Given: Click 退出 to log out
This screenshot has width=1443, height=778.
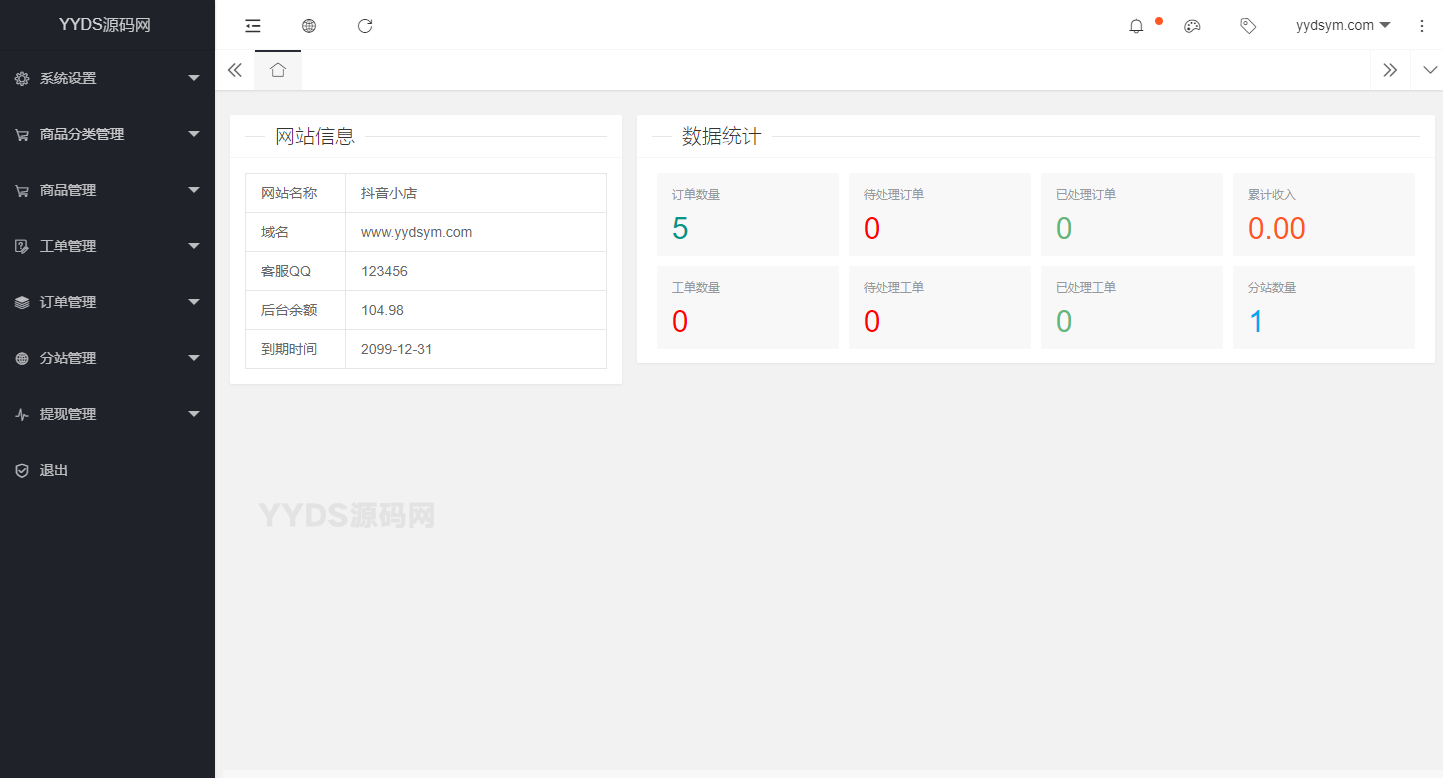Looking at the screenshot, I should (54, 470).
